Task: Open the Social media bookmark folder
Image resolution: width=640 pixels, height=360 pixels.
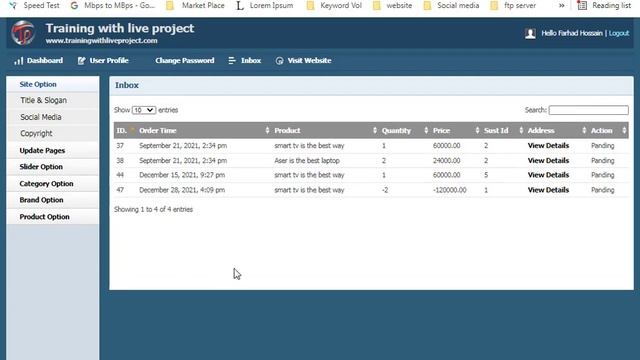Action: 427,6
